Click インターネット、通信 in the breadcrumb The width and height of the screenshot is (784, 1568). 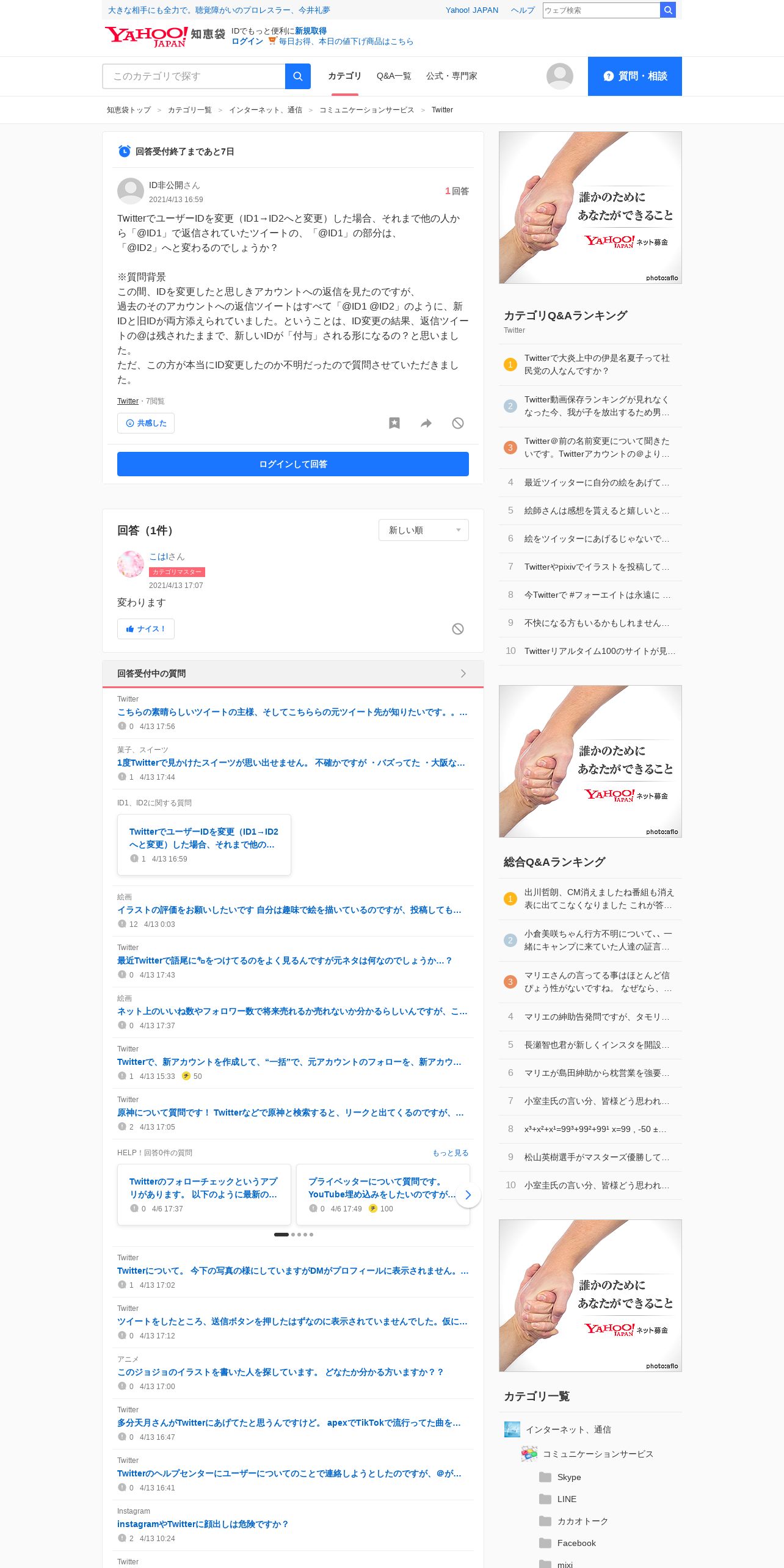click(x=266, y=110)
